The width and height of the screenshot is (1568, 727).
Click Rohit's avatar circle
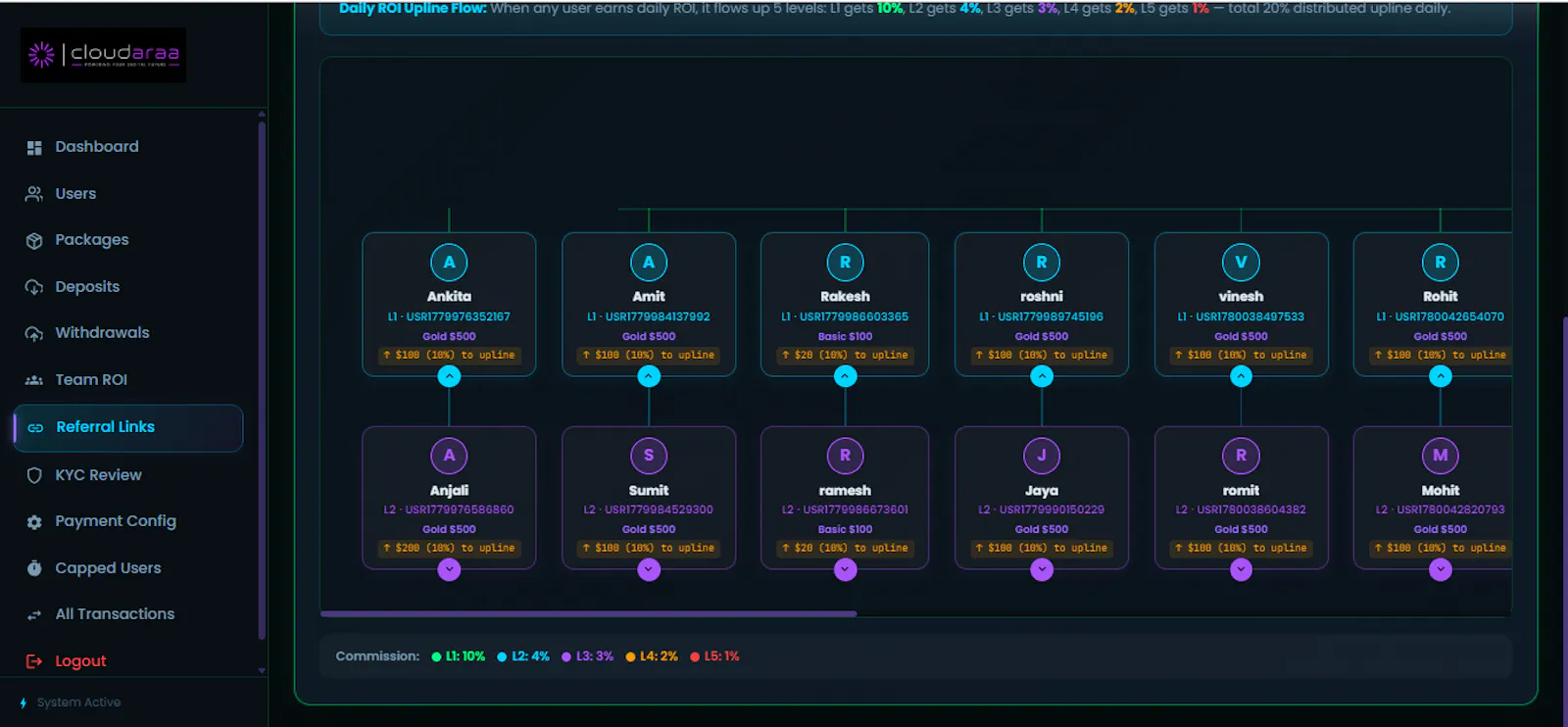click(x=1441, y=263)
